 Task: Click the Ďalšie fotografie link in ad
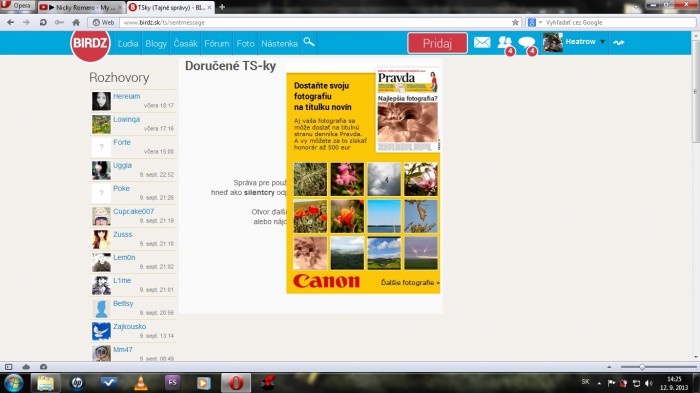click(x=410, y=283)
